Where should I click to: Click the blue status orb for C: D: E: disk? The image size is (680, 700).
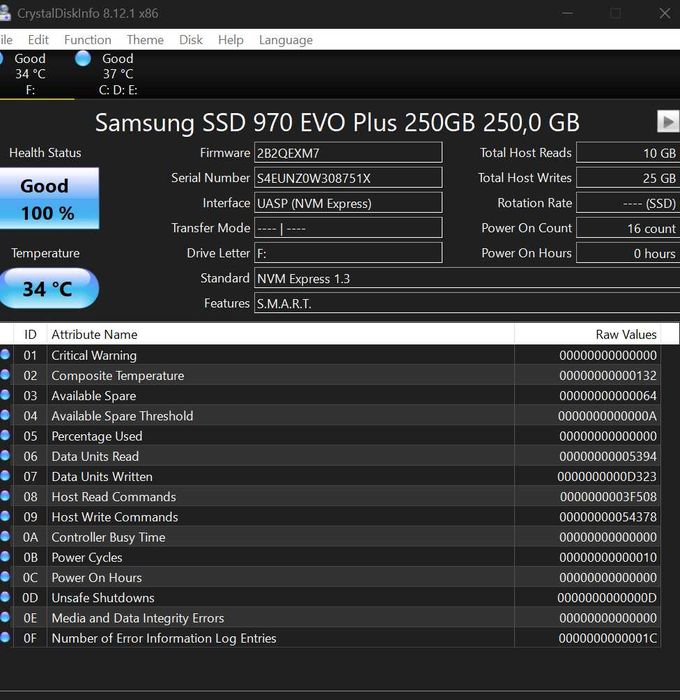[83, 58]
